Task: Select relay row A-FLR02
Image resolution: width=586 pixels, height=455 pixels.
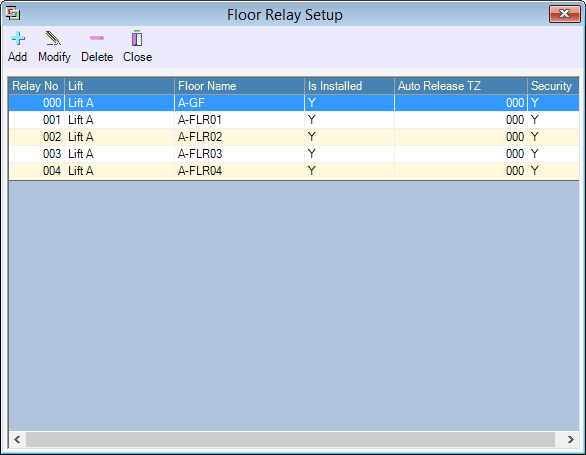Action: [x=294, y=137]
